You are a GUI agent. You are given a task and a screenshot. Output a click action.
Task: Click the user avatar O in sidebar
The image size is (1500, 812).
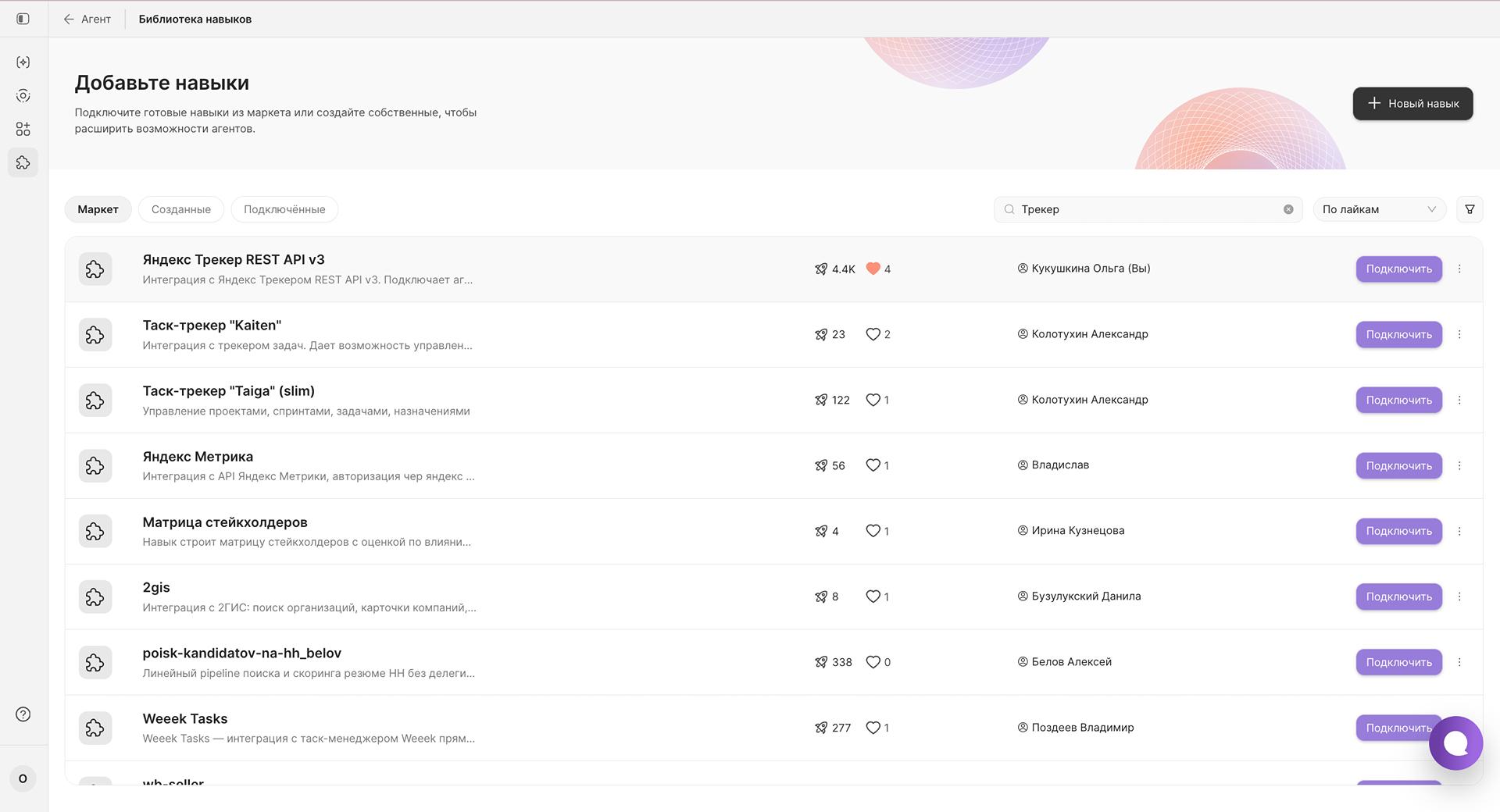[x=23, y=778]
